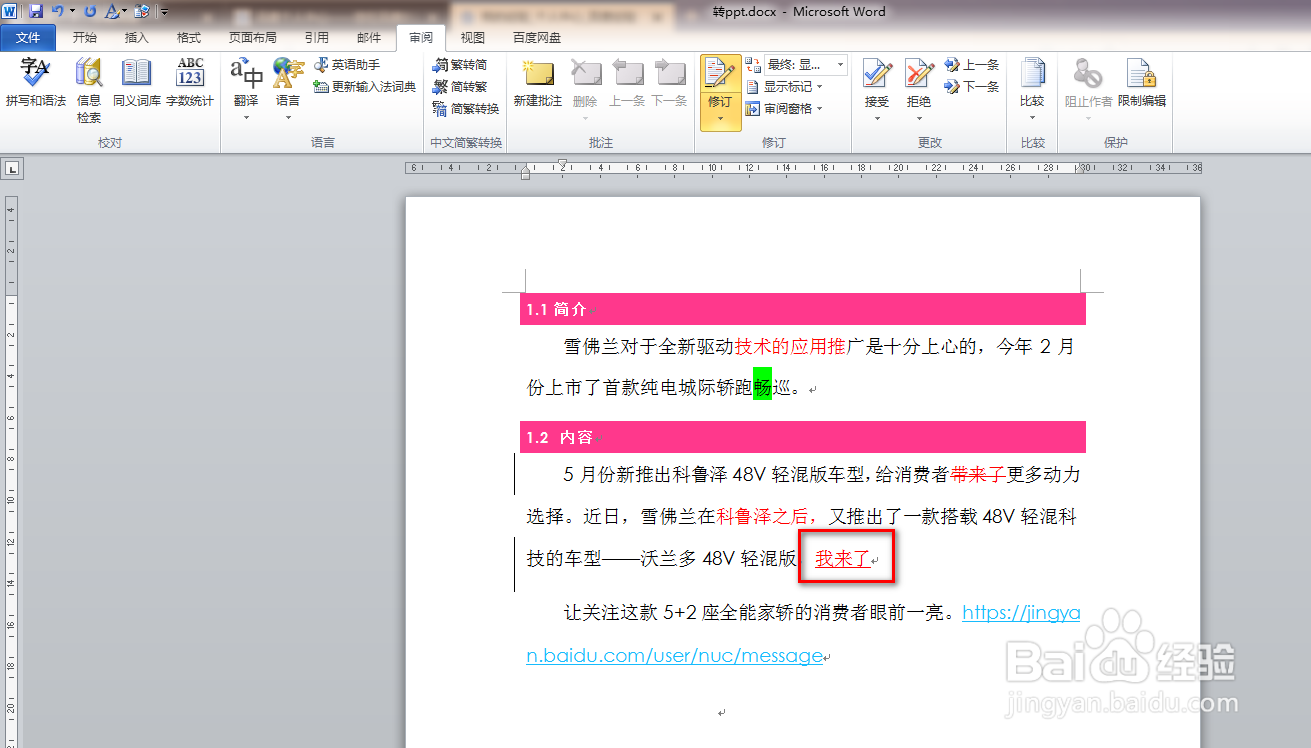Open the jingyan.baidu.com hyperlink in document
1311x748 pixels.
click(1020, 612)
